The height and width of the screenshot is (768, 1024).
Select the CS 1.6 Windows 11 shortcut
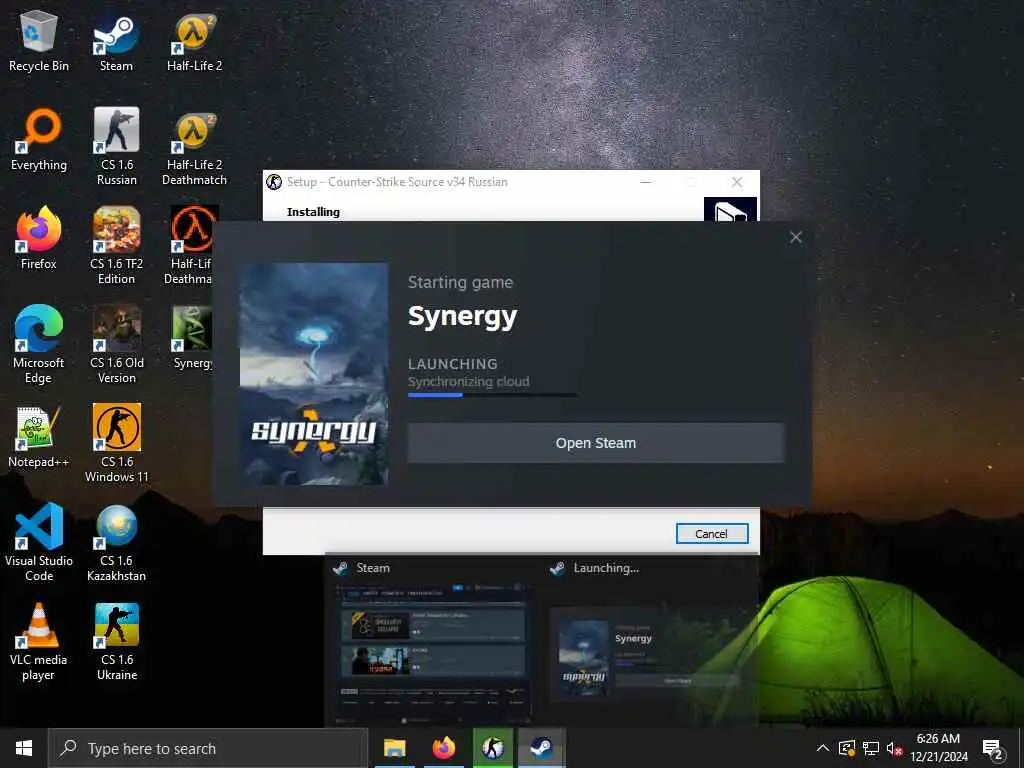(116, 444)
